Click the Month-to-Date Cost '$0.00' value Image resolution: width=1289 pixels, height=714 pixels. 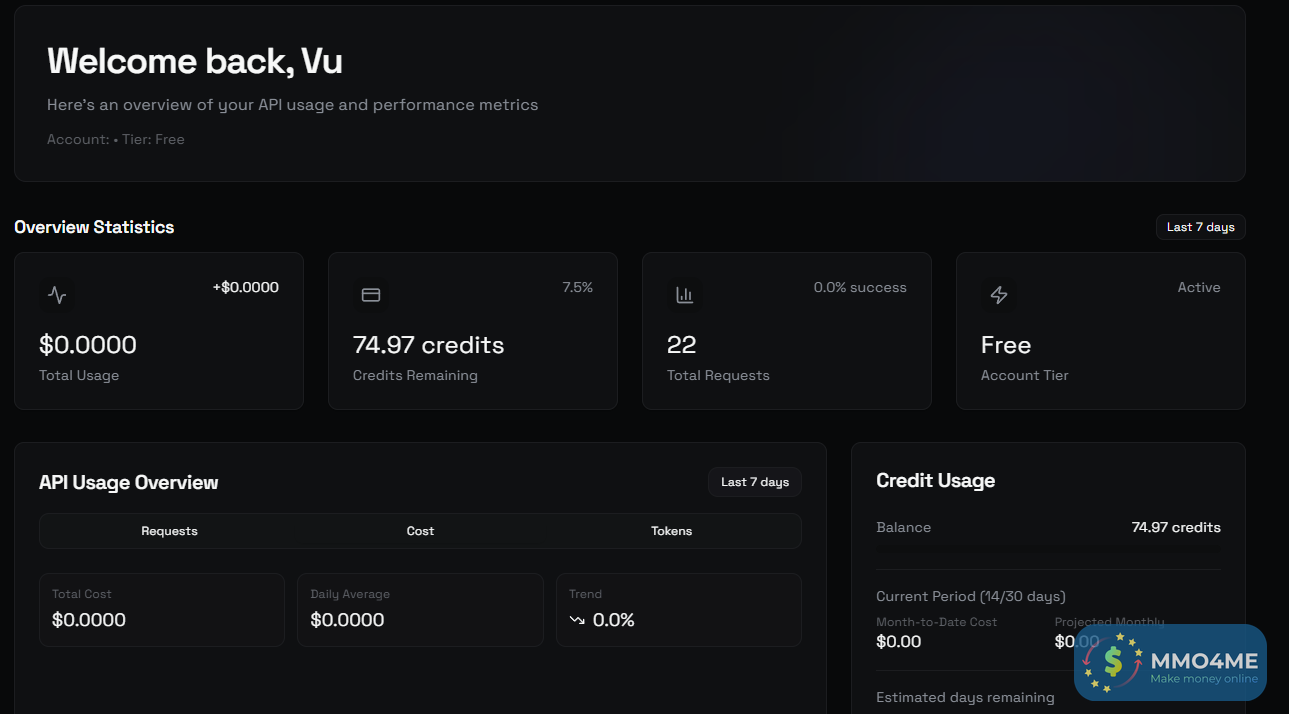pyautogui.click(x=899, y=642)
